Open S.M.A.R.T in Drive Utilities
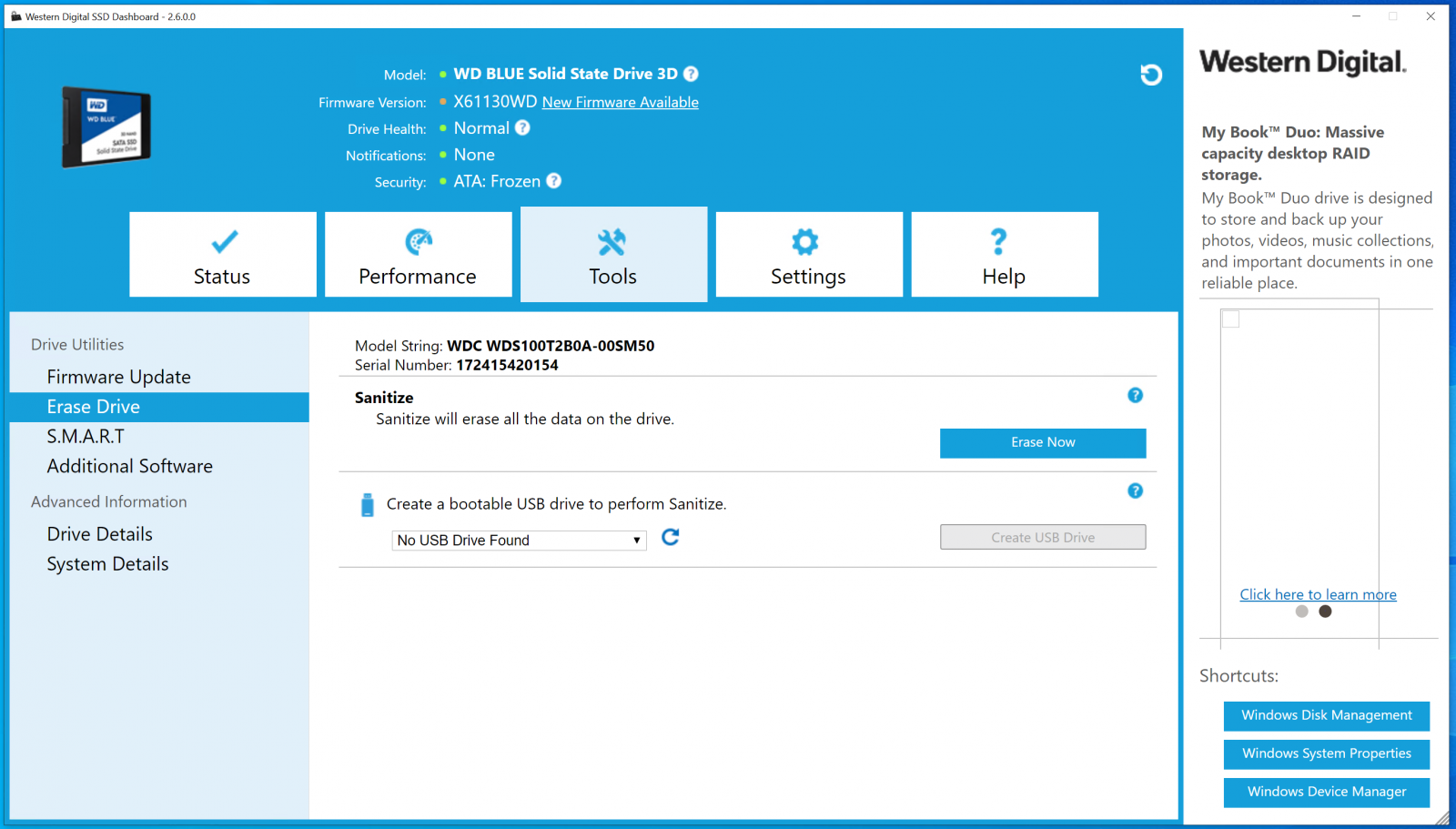1456x829 pixels. [86, 437]
